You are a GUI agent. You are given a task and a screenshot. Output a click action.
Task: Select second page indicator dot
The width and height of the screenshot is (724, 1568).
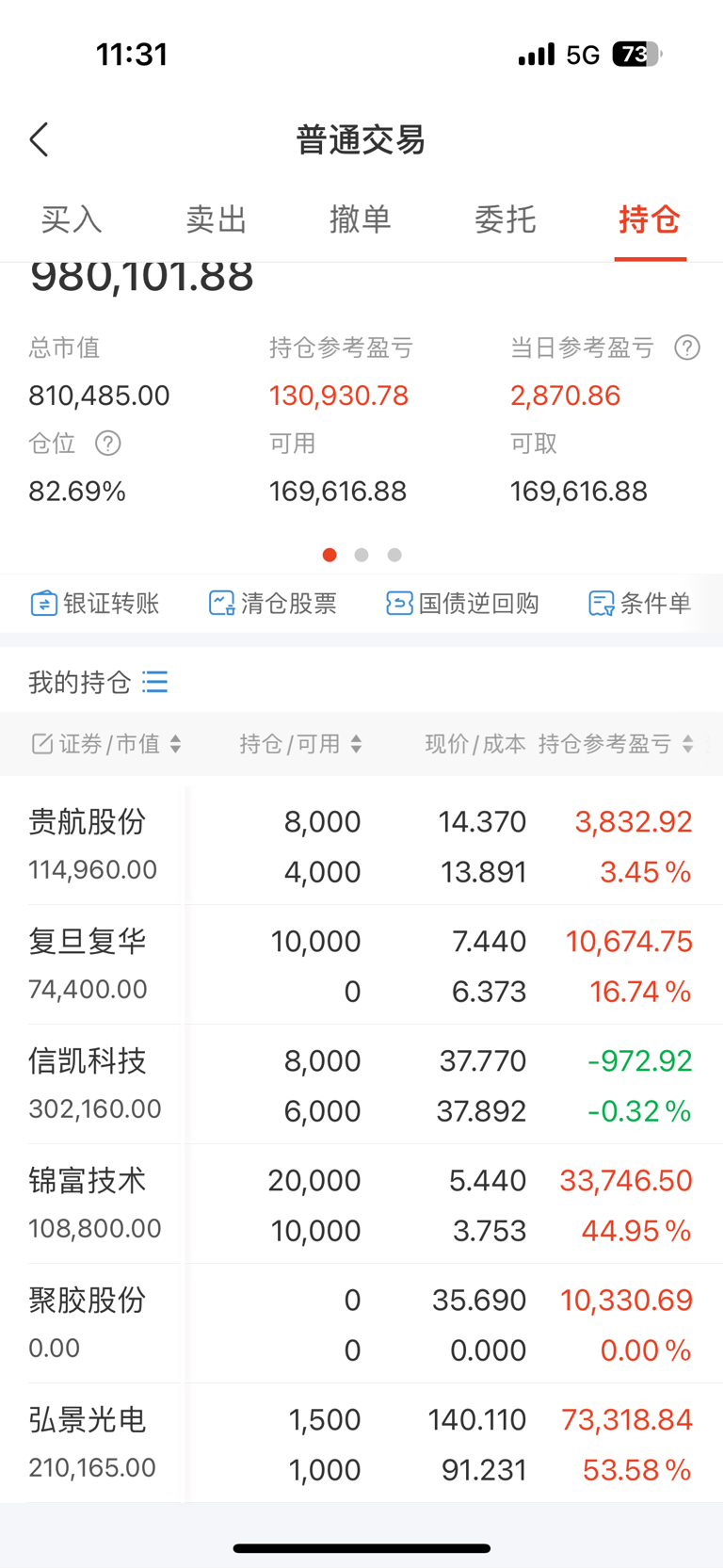coord(362,555)
